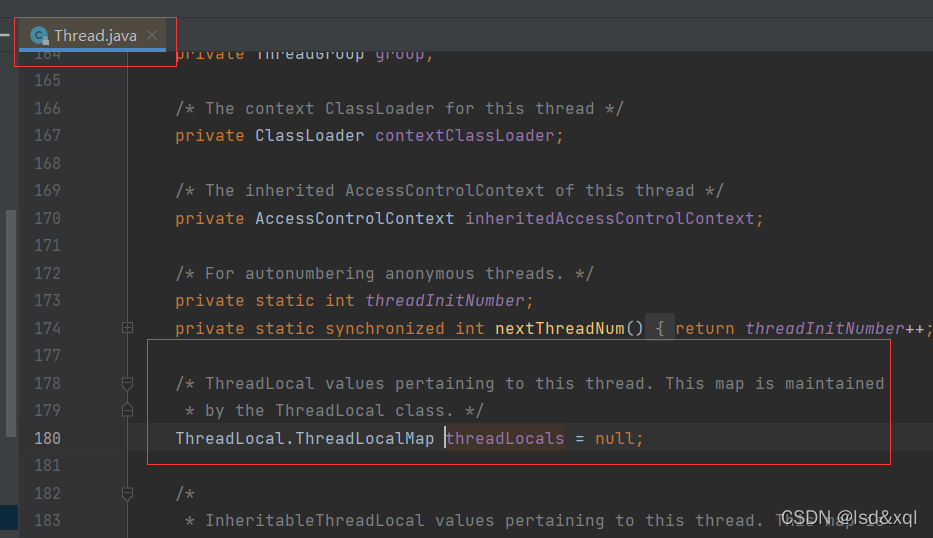Screen dimensions: 933x538
Task: Click line number 180 in gutter
Action: coord(48,439)
